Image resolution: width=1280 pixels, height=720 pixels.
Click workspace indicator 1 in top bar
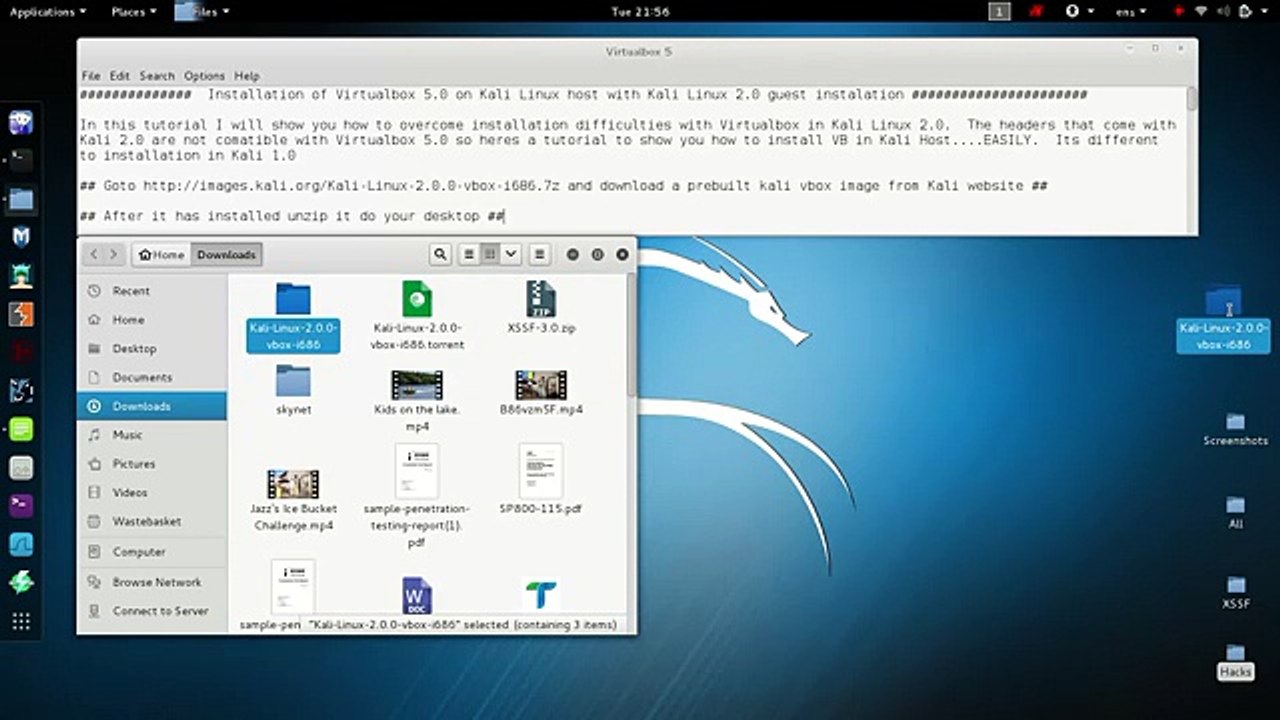pyautogui.click(x=999, y=12)
